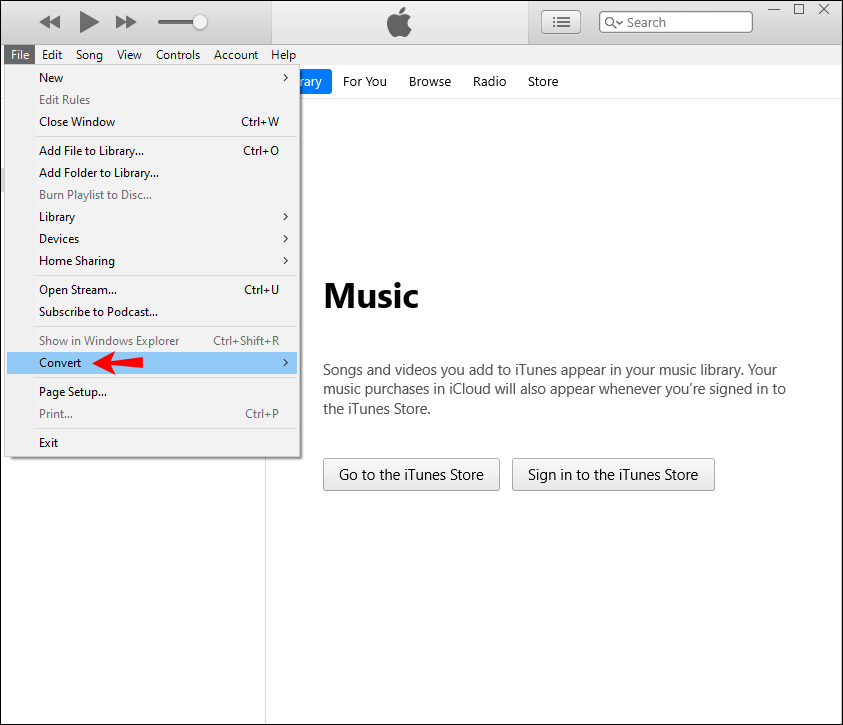
Task: Click Go to the iTunes Store button
Action: coord(411,475)
